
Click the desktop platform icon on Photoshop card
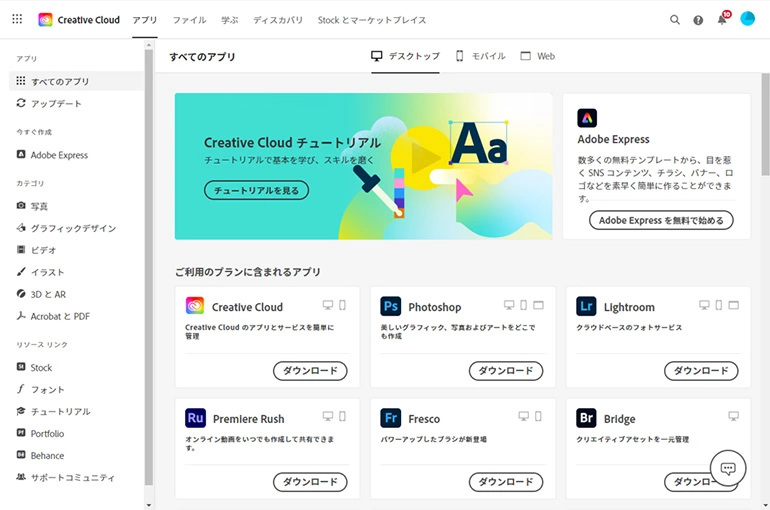click(x=509, y=305)
